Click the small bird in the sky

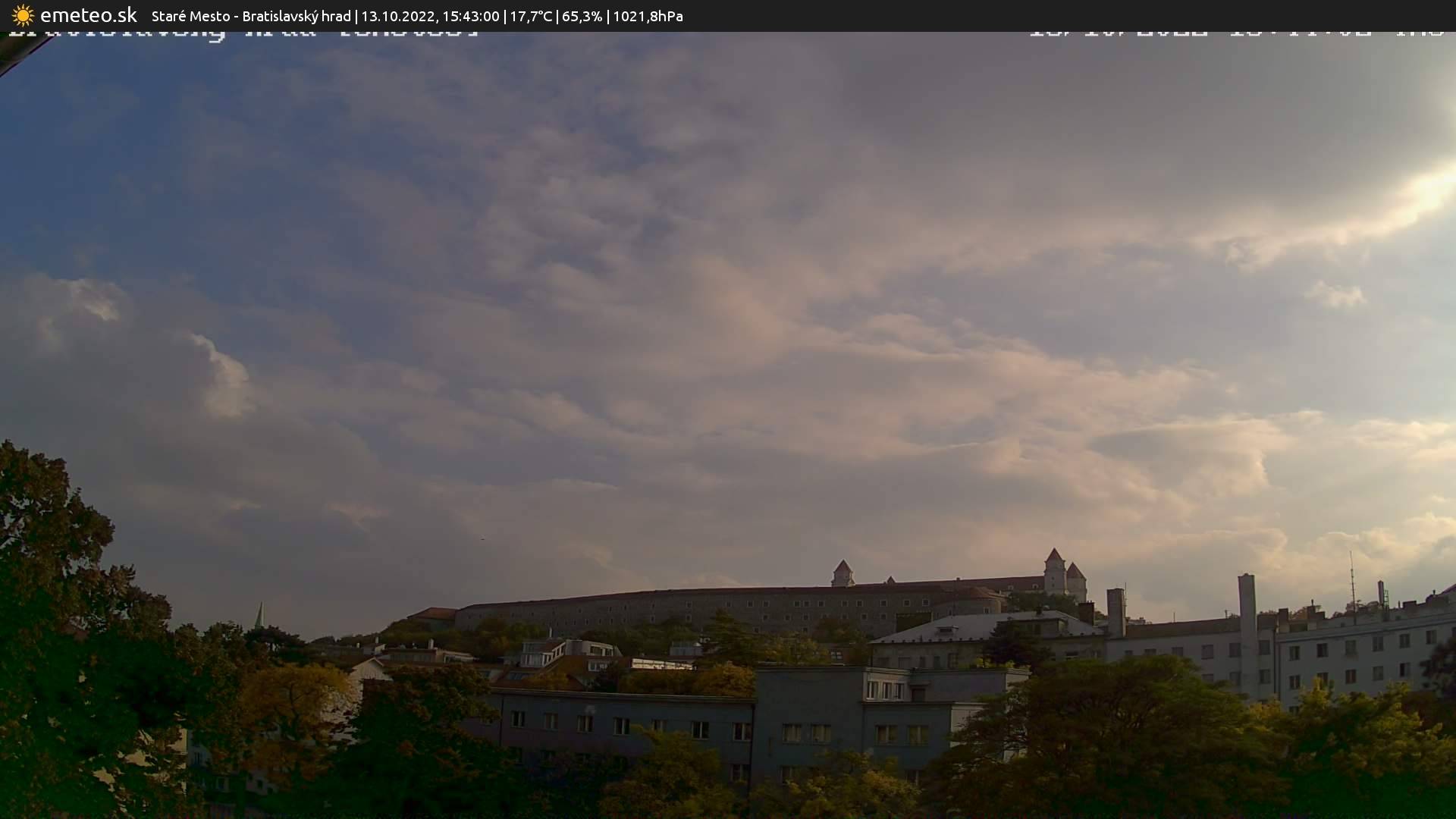click(482, 539)
